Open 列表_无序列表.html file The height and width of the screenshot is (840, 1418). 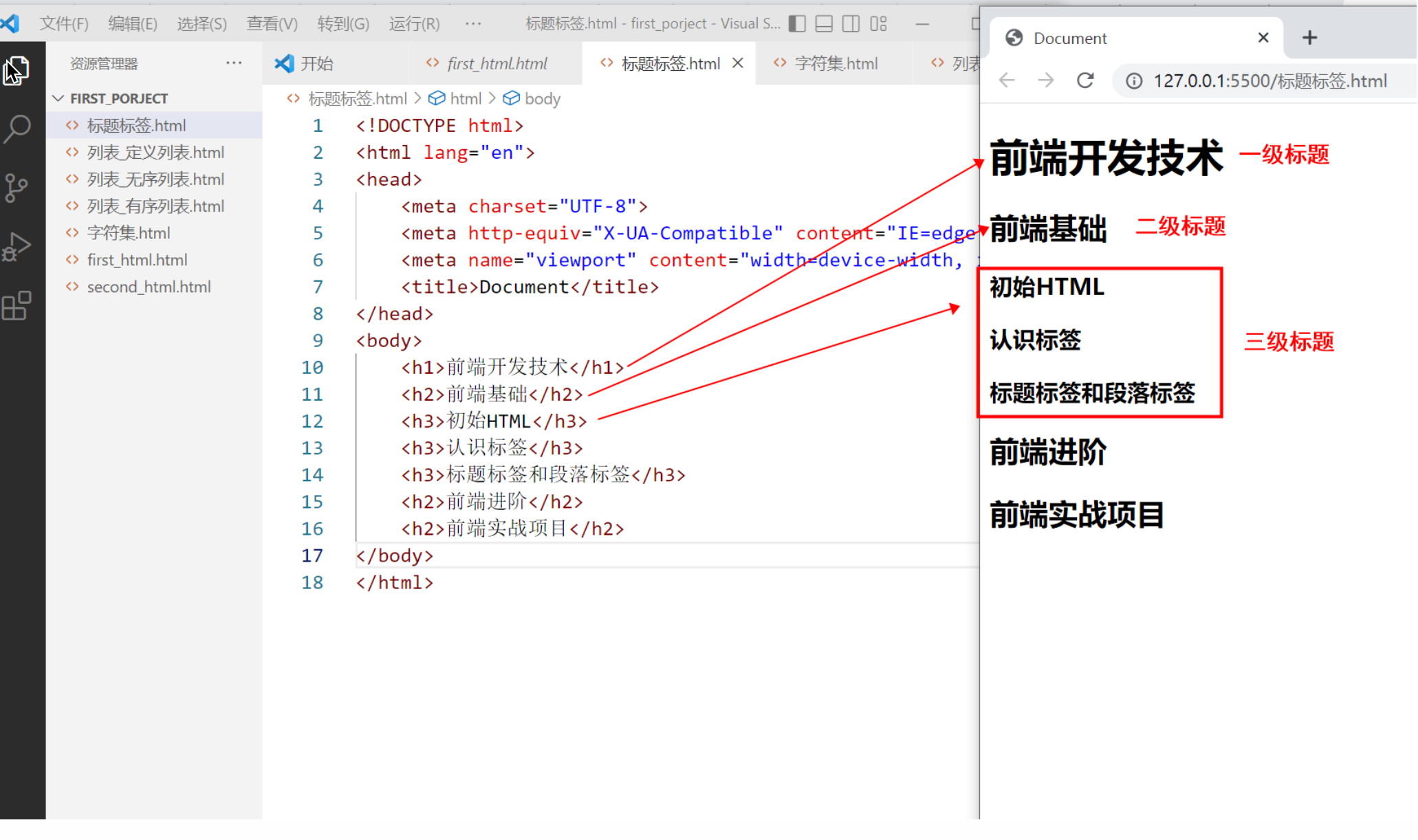[x=155, y=179]
